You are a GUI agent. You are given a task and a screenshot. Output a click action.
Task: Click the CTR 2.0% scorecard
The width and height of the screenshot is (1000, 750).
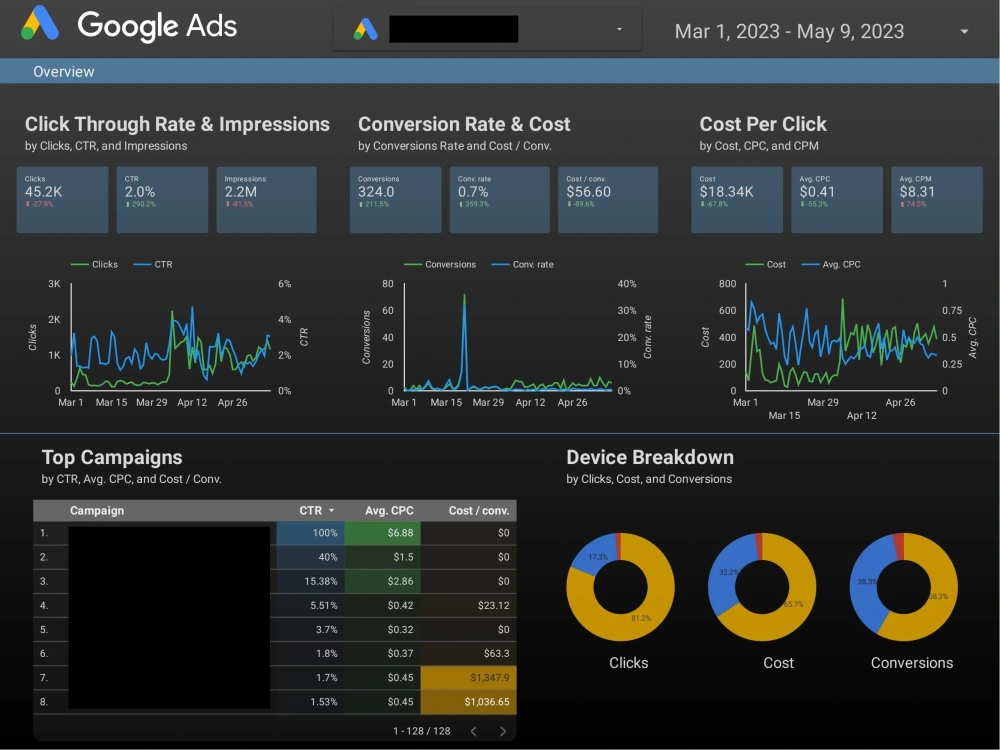pos(162,200)
